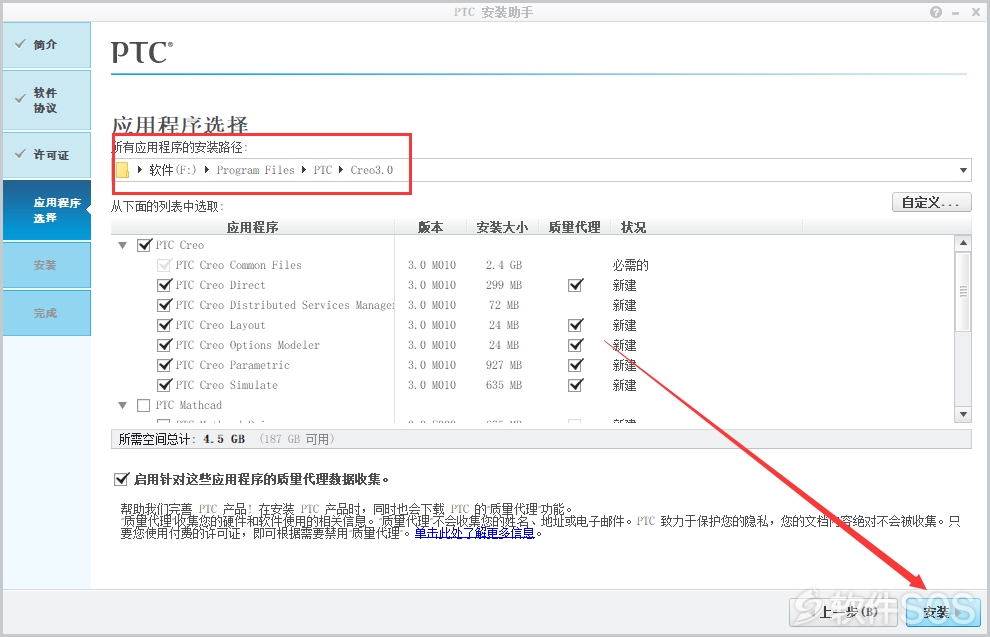Viewport: 990px width, 637px height.
Task: Click the application list scrollbar thumb
Action: (x=963, y=292)
